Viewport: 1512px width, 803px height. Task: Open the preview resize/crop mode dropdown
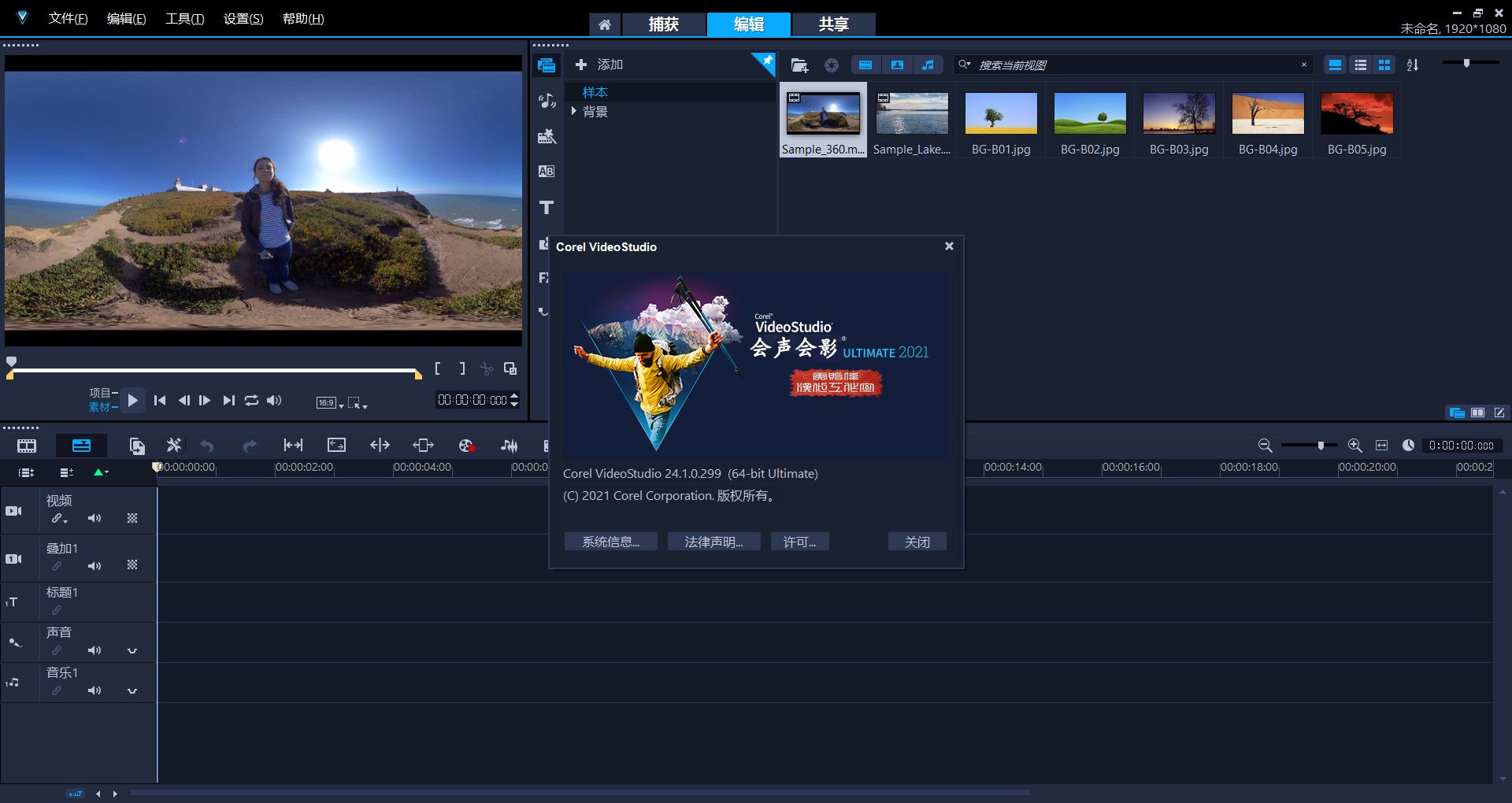tap(358, 403)
